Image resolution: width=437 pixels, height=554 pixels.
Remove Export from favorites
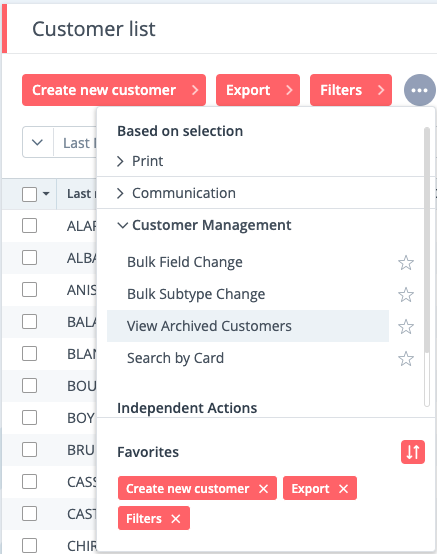point(343,489)
